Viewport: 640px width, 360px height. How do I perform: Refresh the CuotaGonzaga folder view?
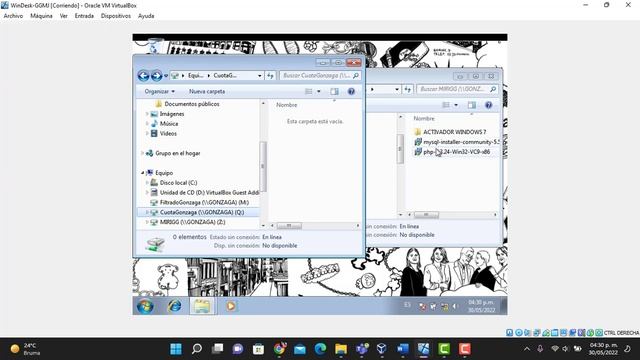coord(270,76)
